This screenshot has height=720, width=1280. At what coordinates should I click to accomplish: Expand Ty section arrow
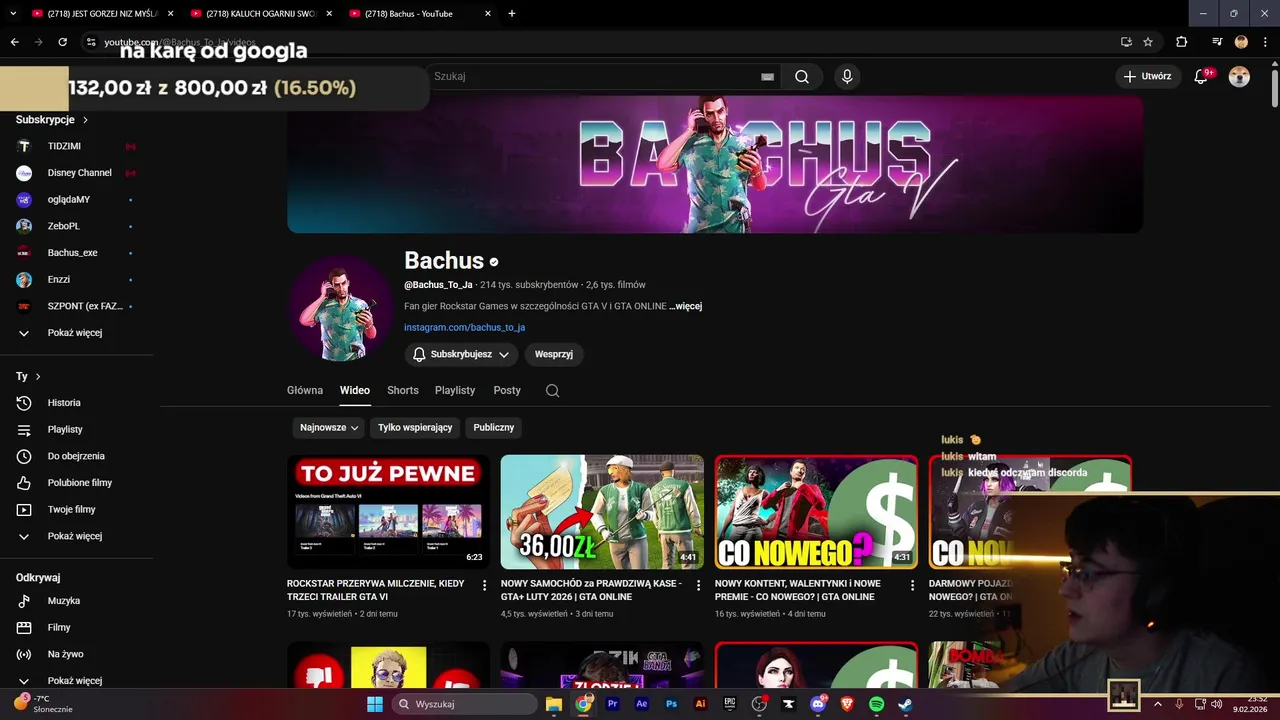pos(38,377)
